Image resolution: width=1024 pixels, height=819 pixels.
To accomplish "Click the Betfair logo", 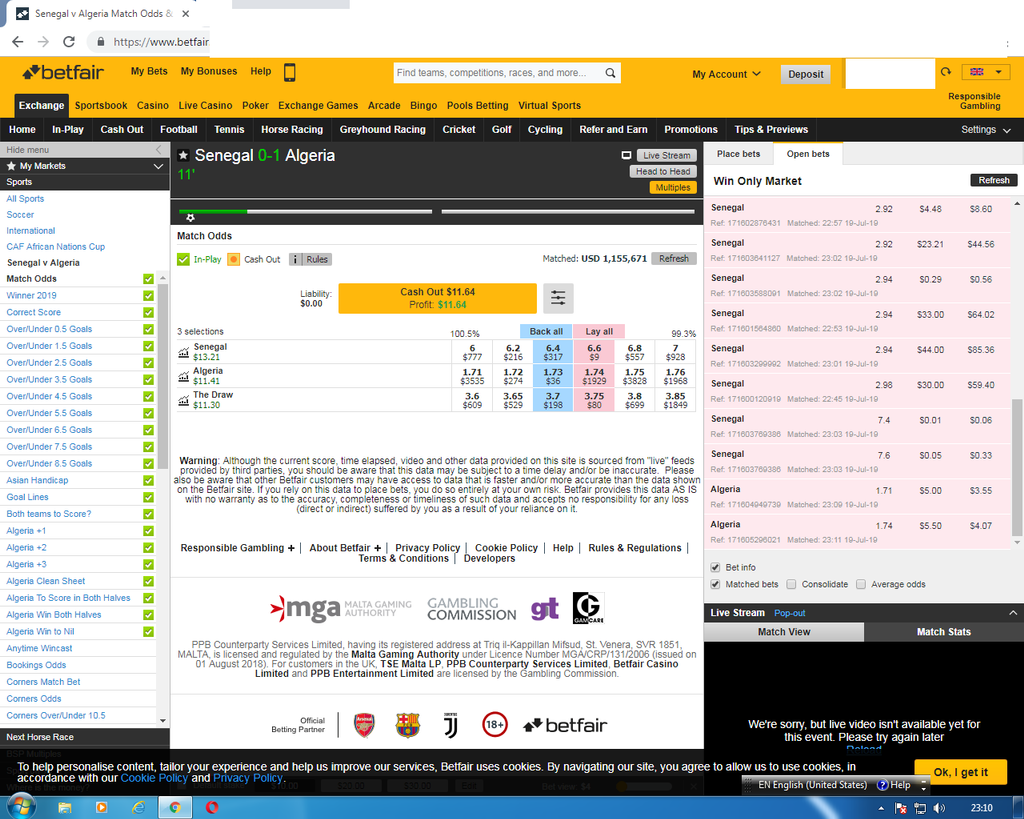I will [x=63, y=72].
